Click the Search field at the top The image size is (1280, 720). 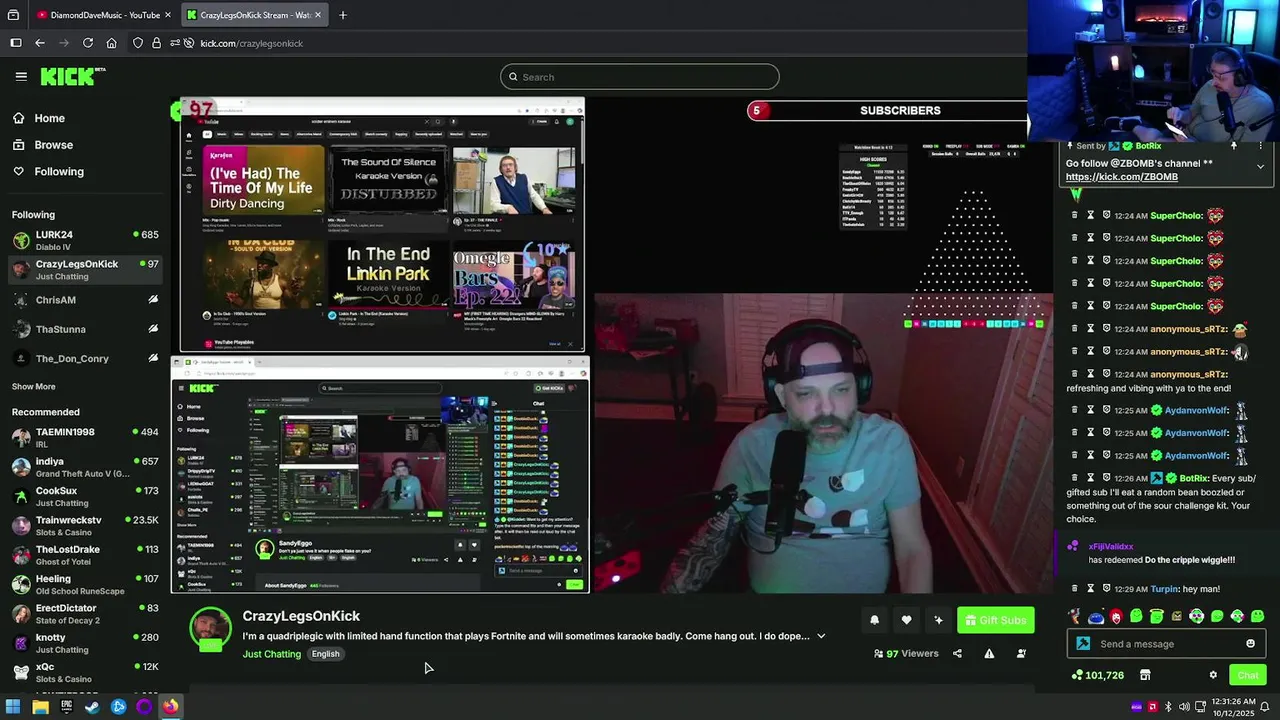pos(640,77)
